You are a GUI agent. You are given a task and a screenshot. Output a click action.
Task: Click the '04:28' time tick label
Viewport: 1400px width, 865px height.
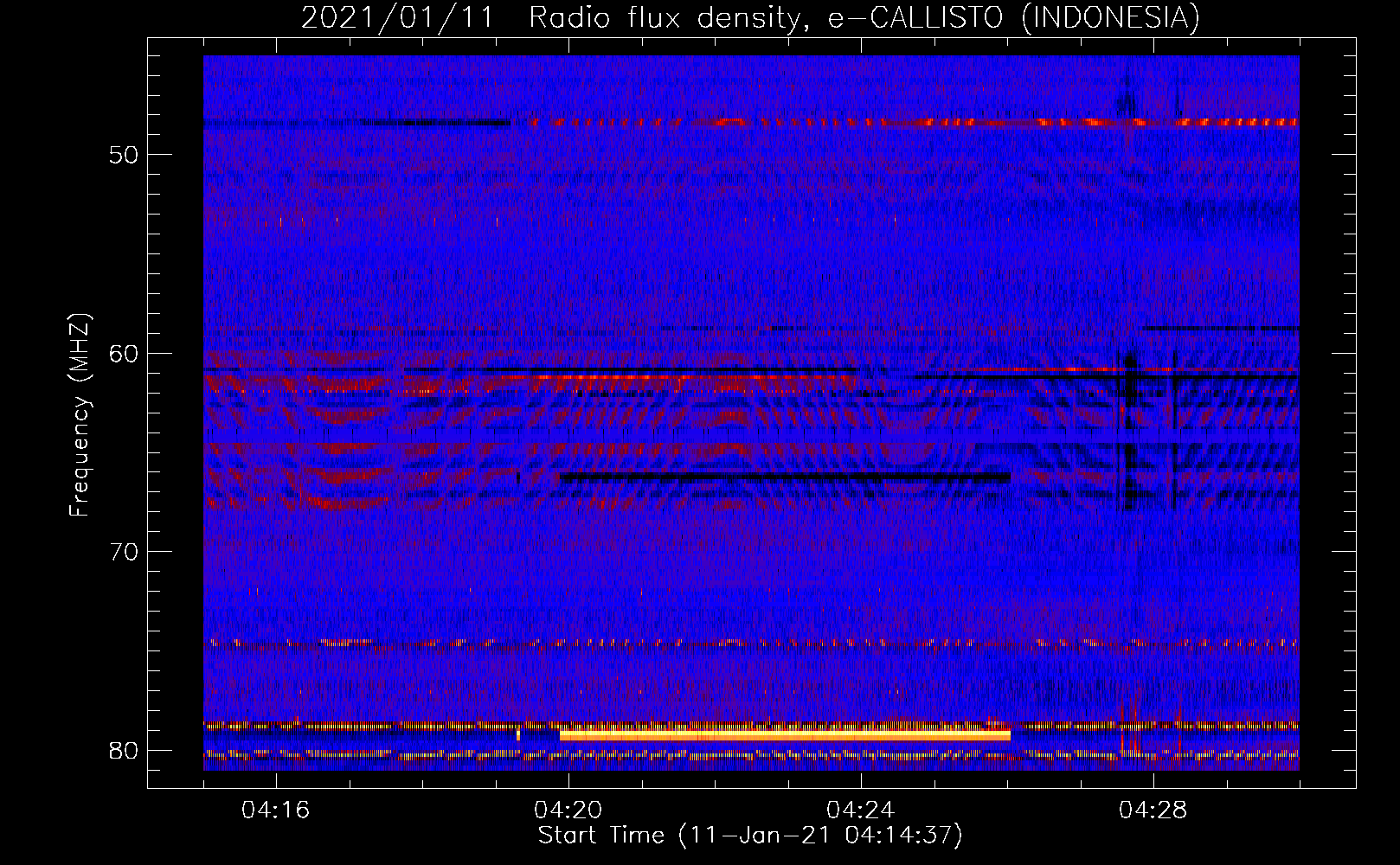(x=1153, y=811)
